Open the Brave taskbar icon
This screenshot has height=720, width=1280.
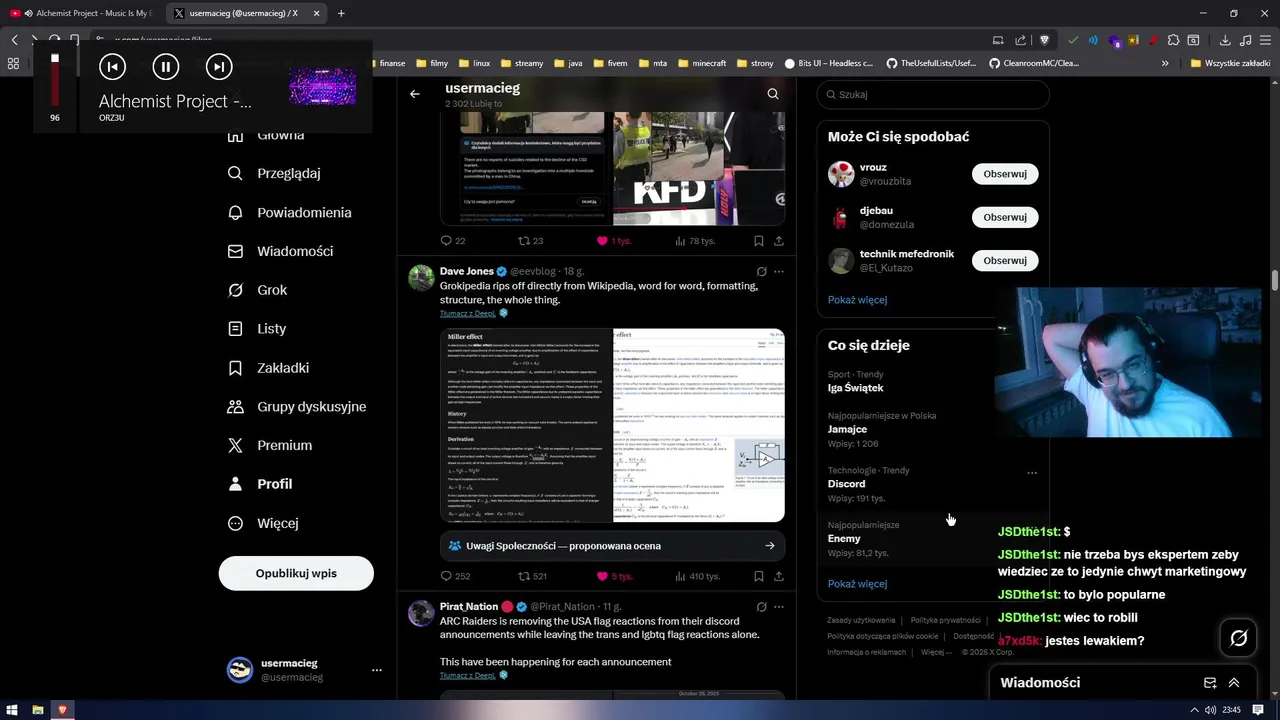pos(62,710)
